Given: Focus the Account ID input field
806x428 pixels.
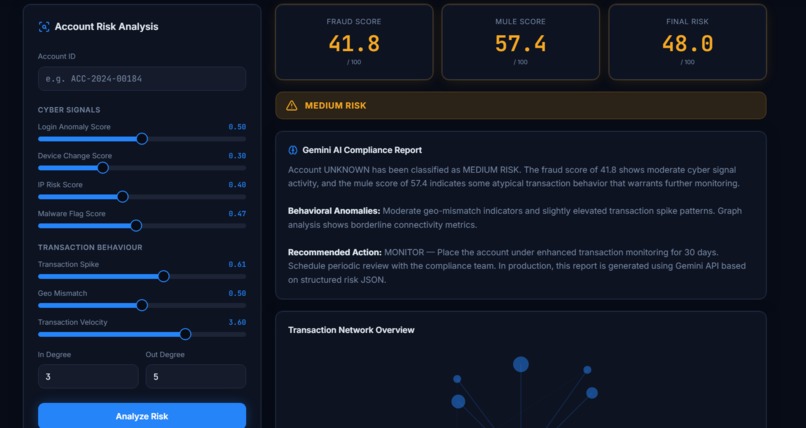Looking at the screenshot, I should [x=142, y=79].
